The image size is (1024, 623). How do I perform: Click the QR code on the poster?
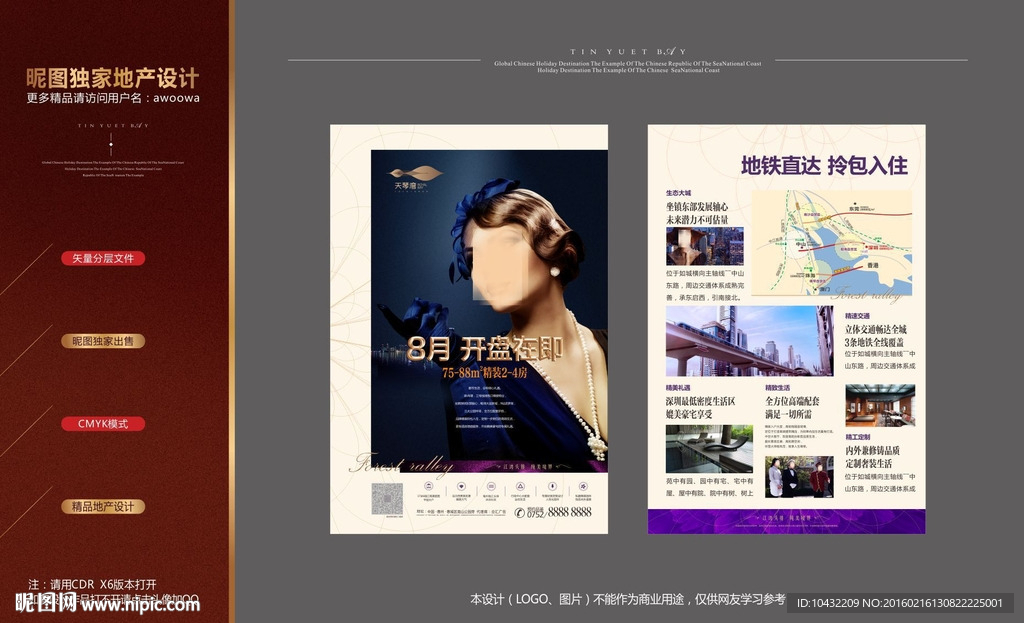(387, 498)
